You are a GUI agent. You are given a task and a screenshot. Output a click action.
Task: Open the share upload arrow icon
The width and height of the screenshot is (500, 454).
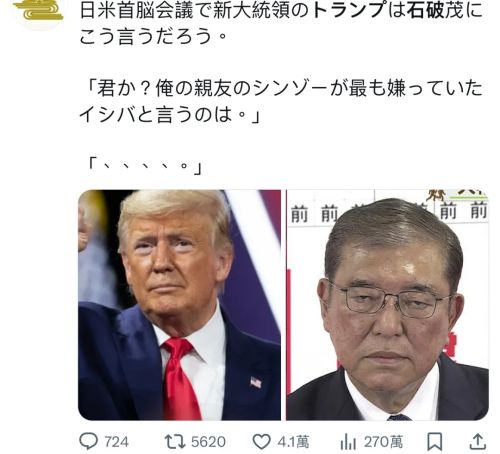(478, 441)
